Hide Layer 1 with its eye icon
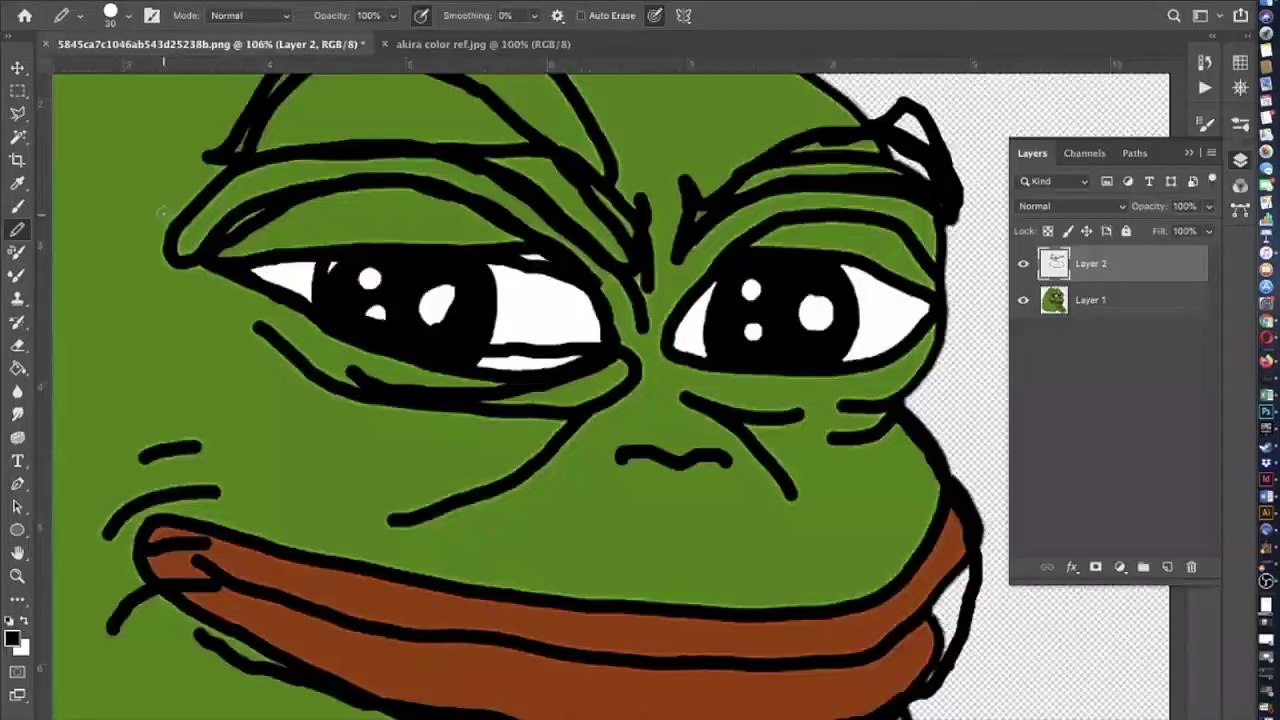The image size is (1280, 720). [x=1023, y=300]
